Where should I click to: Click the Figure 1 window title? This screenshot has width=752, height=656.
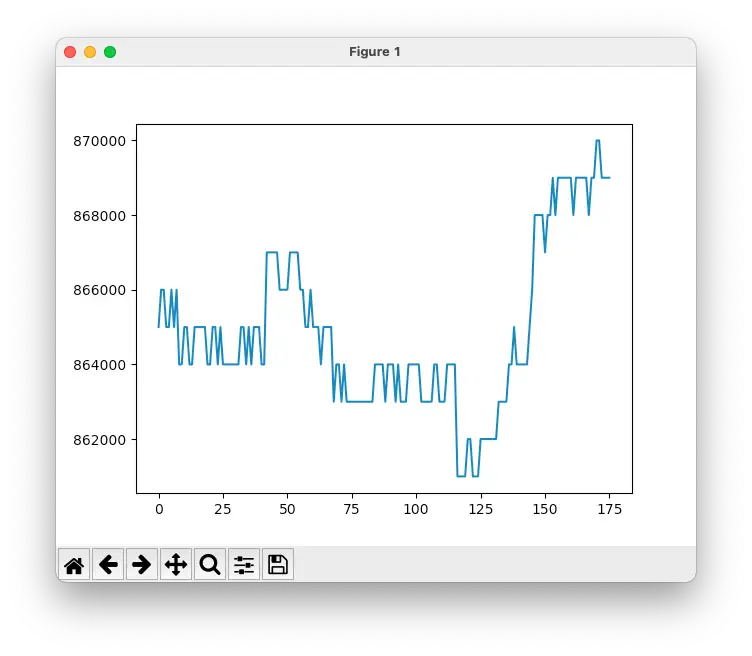tap(375, 52)
